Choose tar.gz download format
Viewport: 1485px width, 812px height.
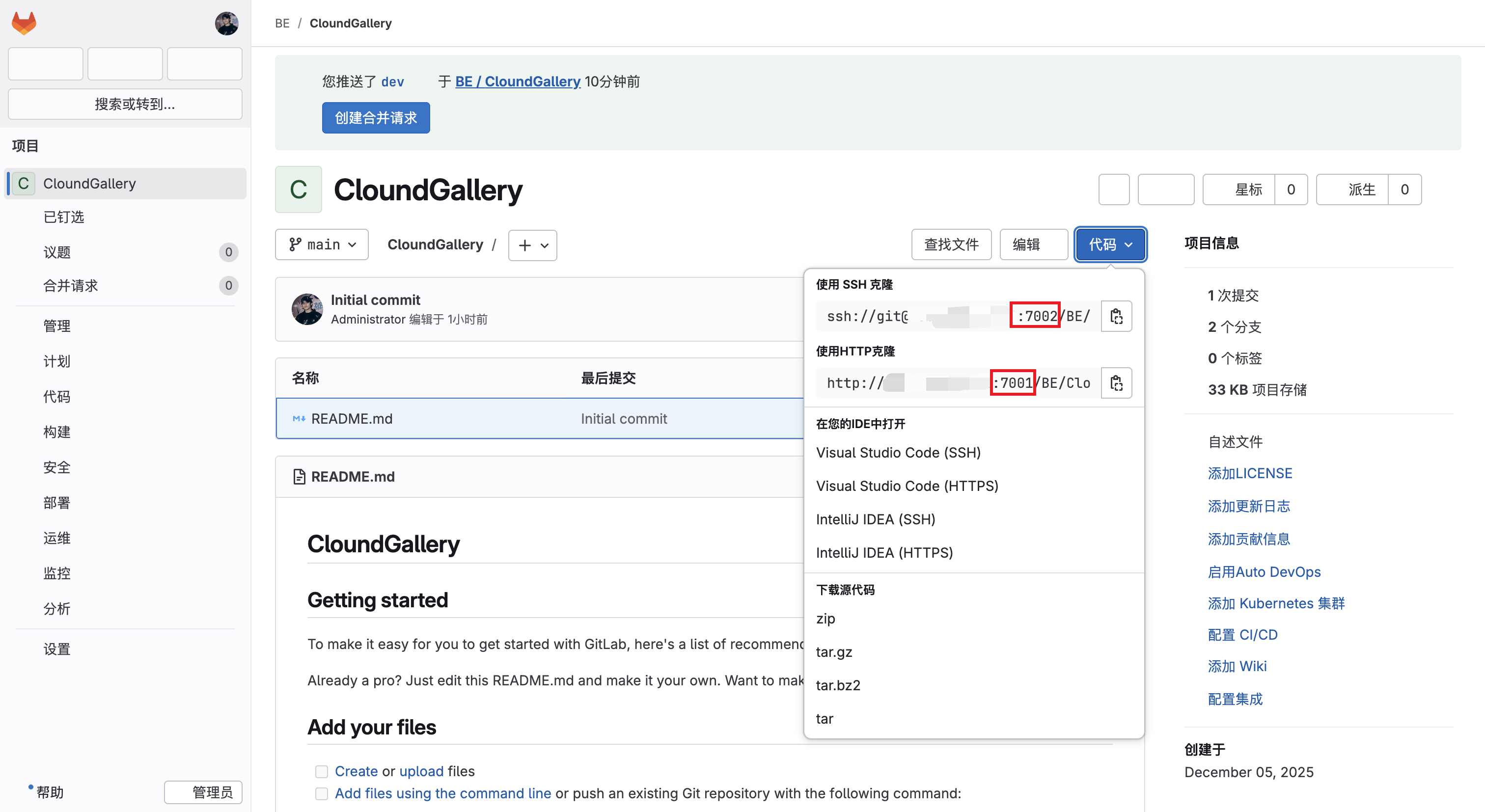[x=833, y=652]
